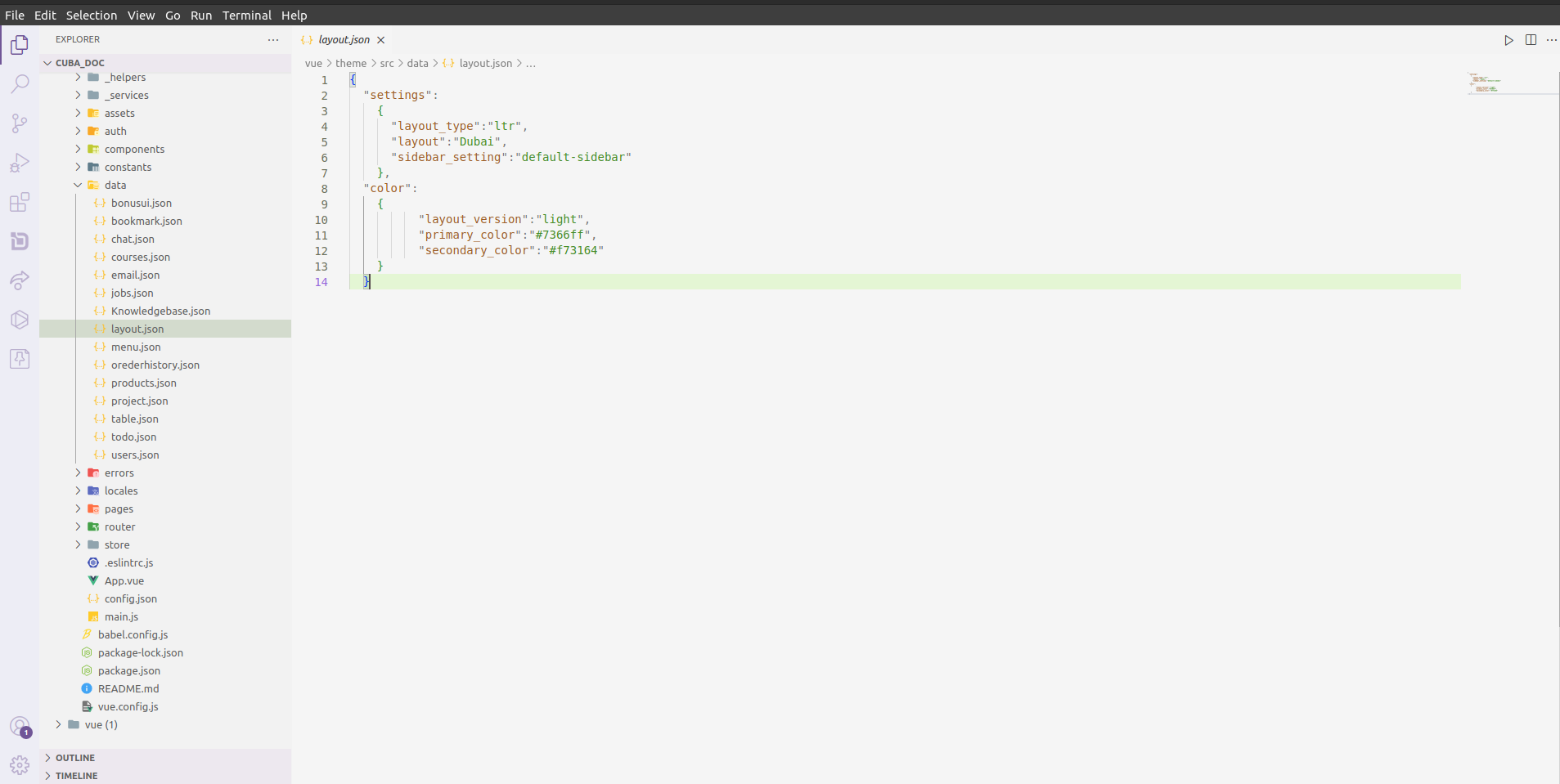Click the src breadcrumb segment
This screenshot has height=784, width=1560.
(387, 64)
